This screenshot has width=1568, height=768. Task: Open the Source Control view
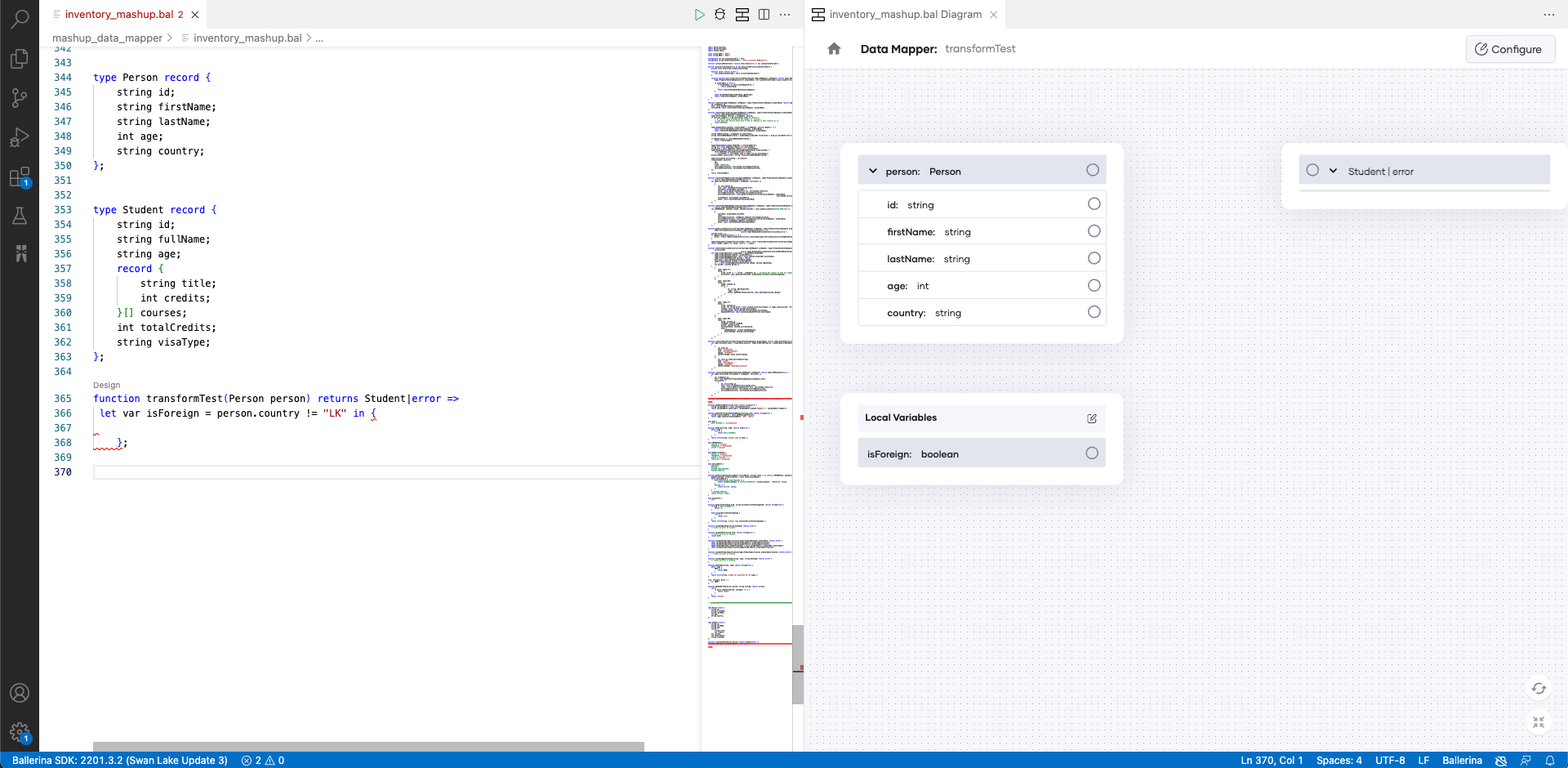coord(20,98)
